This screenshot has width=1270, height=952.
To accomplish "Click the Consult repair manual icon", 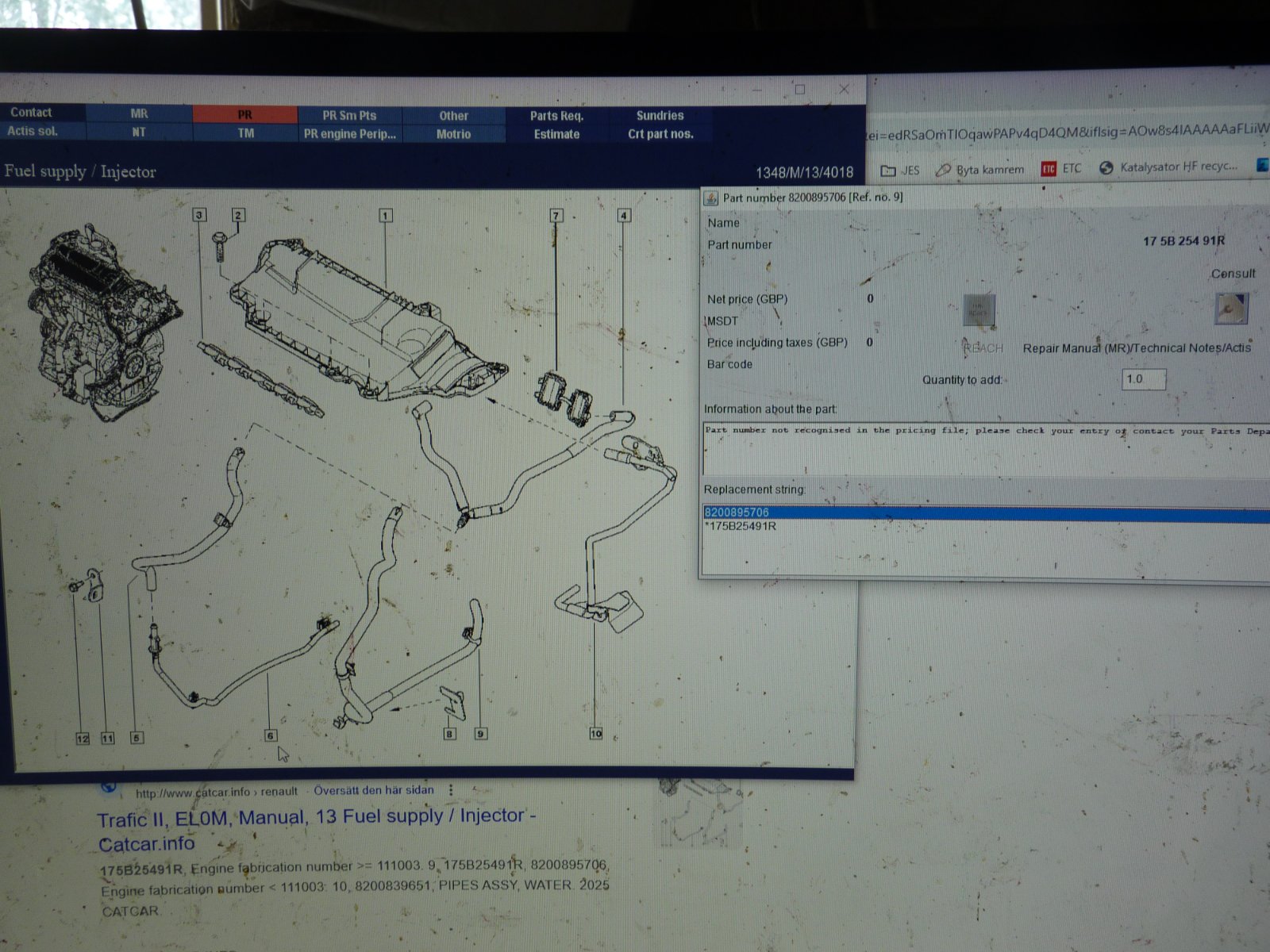I will pos(1231,309).
